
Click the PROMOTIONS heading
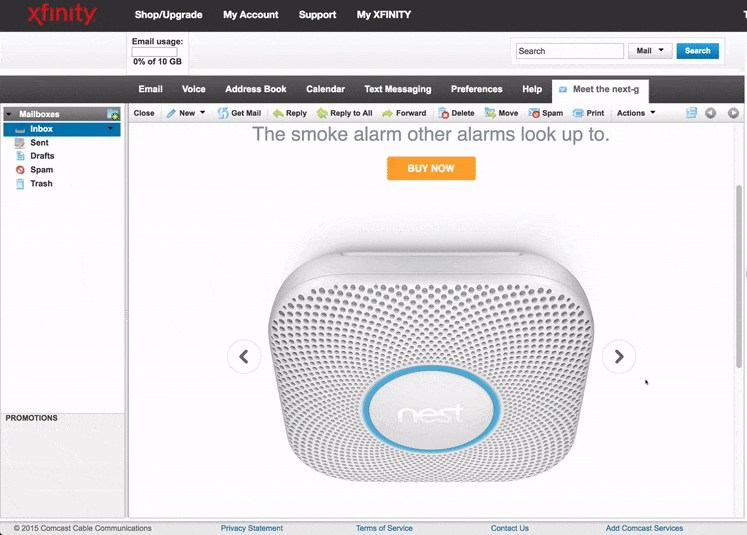coord(31,418)
